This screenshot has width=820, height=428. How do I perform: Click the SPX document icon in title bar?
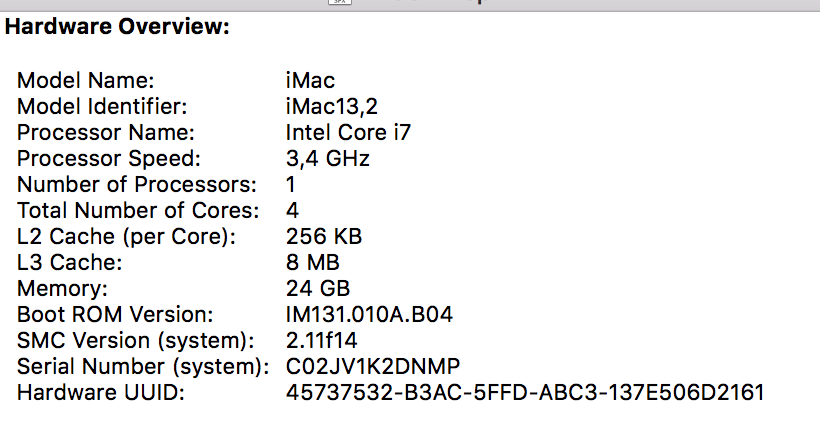pyautogui.click(x=340, y=2)
